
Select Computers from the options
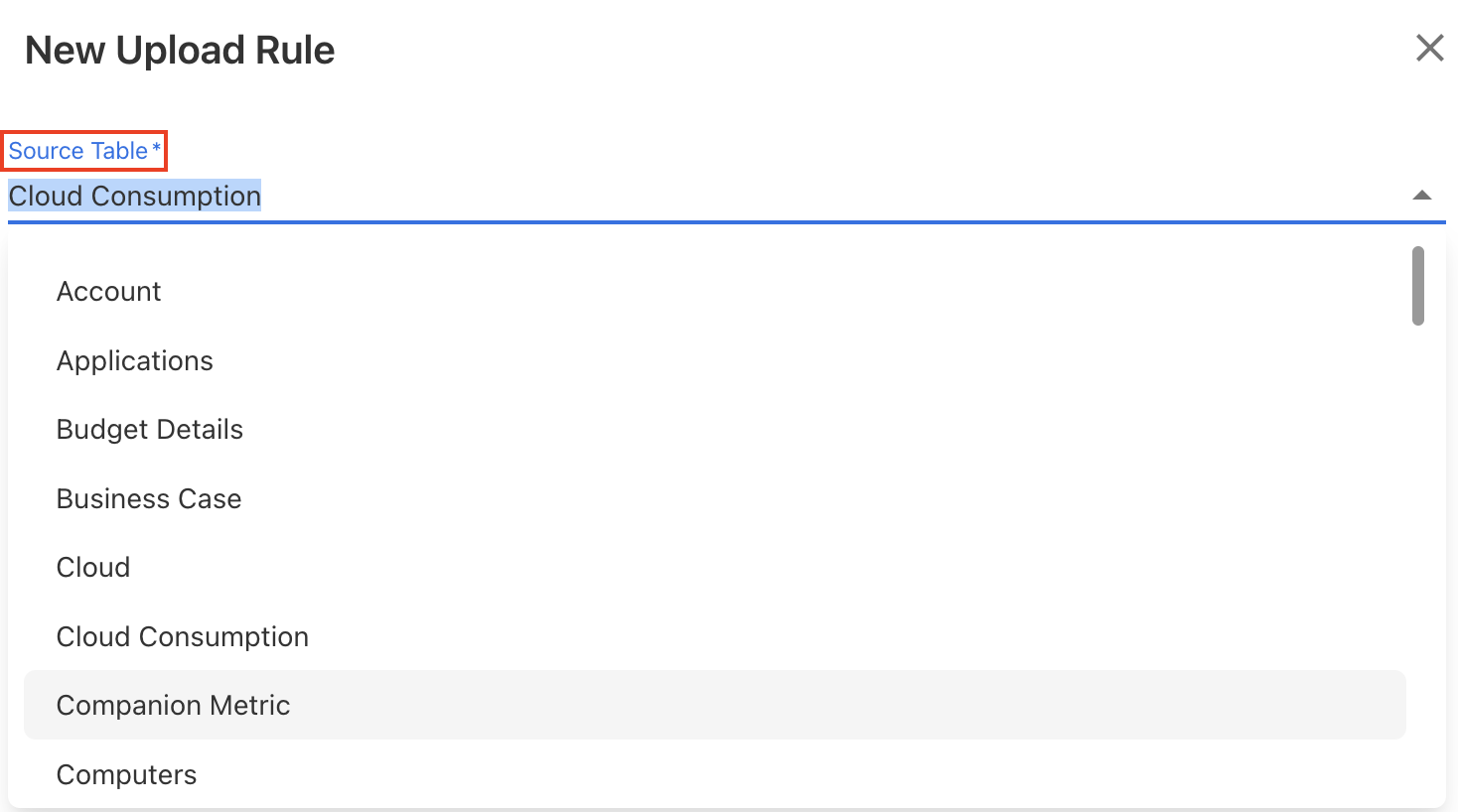126,775
